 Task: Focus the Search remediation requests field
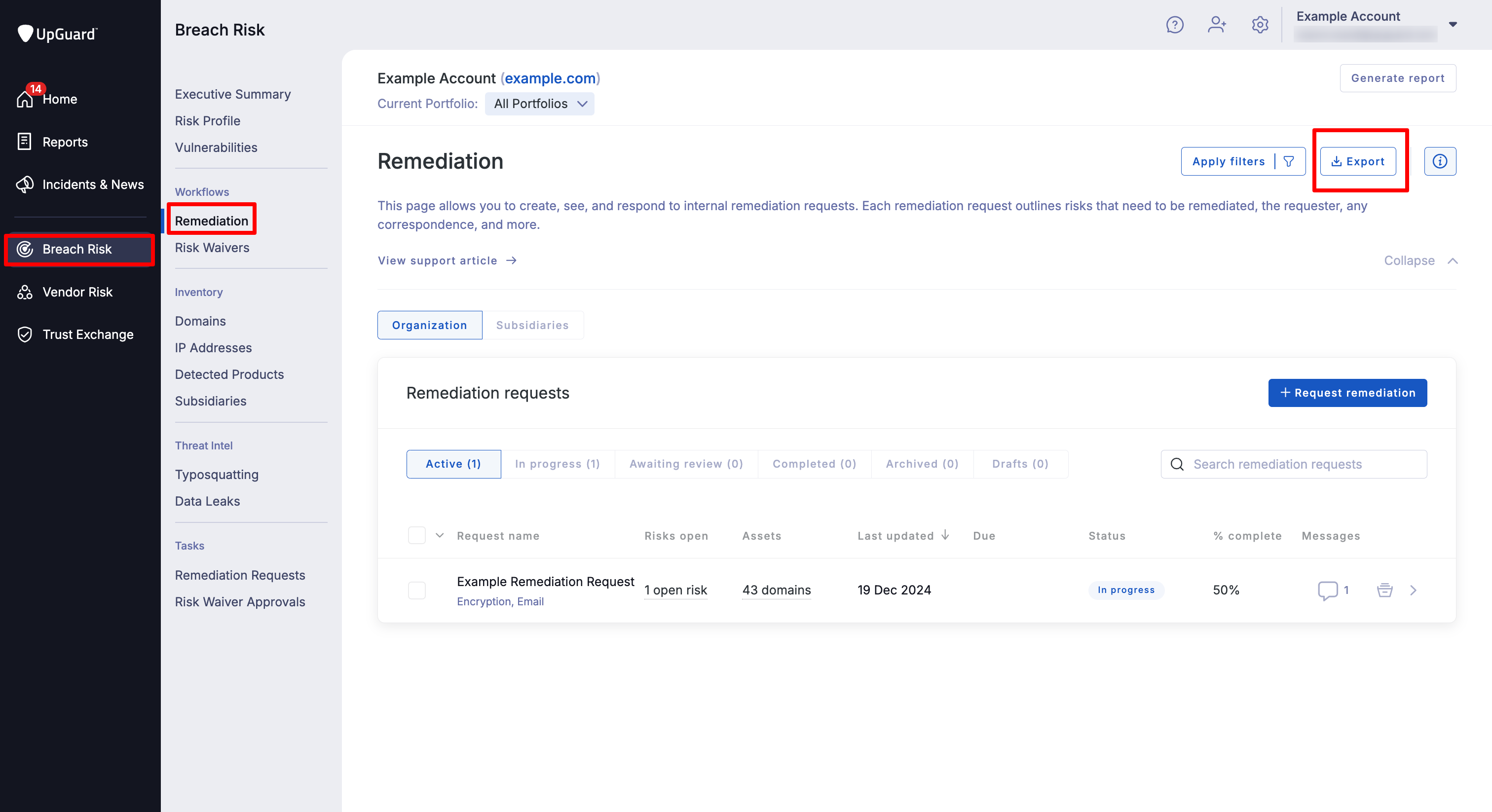[1293, 464]
